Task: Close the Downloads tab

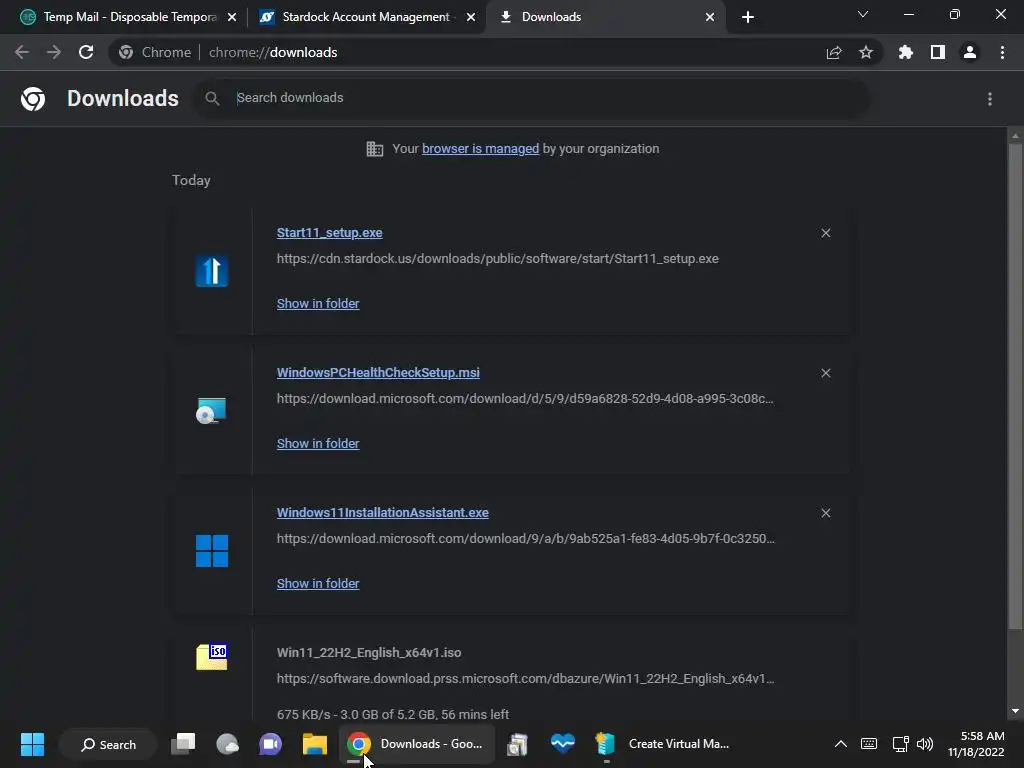Action: pos(710,17)
